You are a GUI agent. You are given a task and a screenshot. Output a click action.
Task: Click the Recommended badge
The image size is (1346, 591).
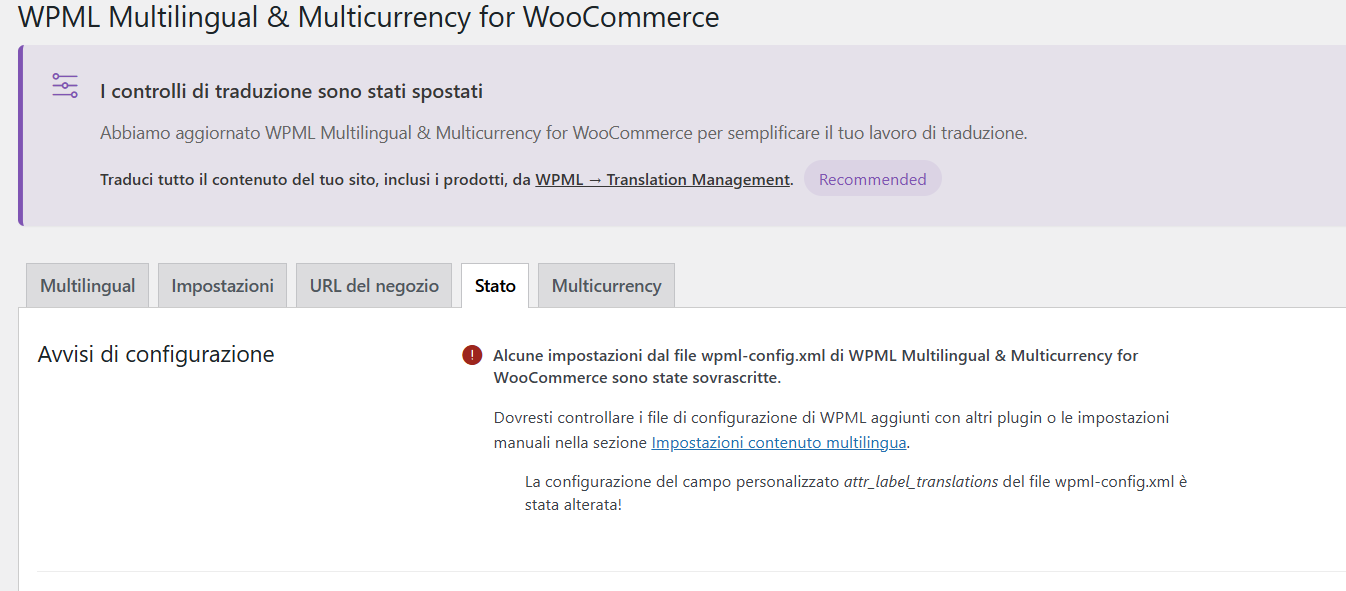(872, 180)
